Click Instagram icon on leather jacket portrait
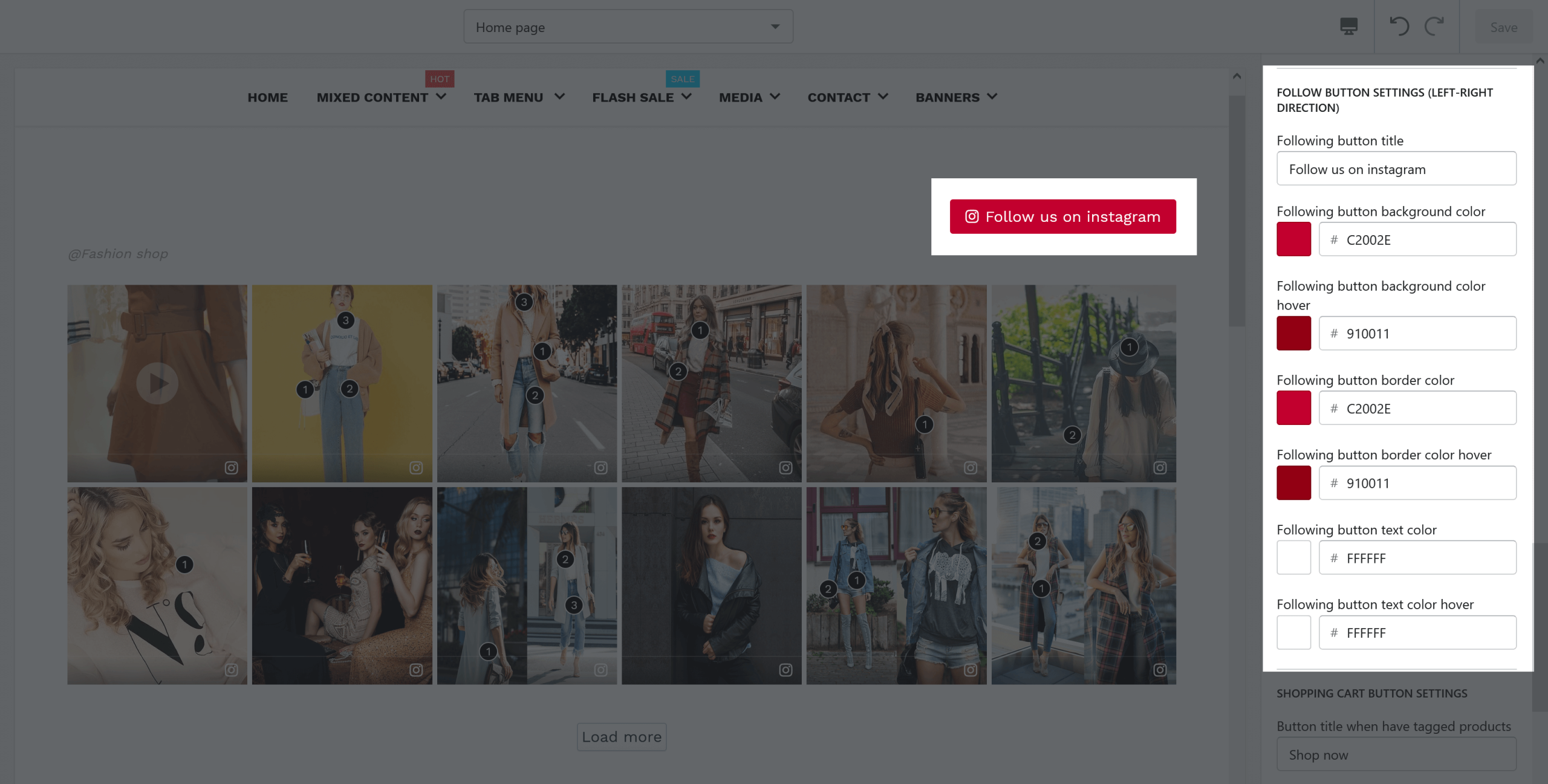This screenshot has height=784, width=1548. pyautogui.click(x=785, y=670)
